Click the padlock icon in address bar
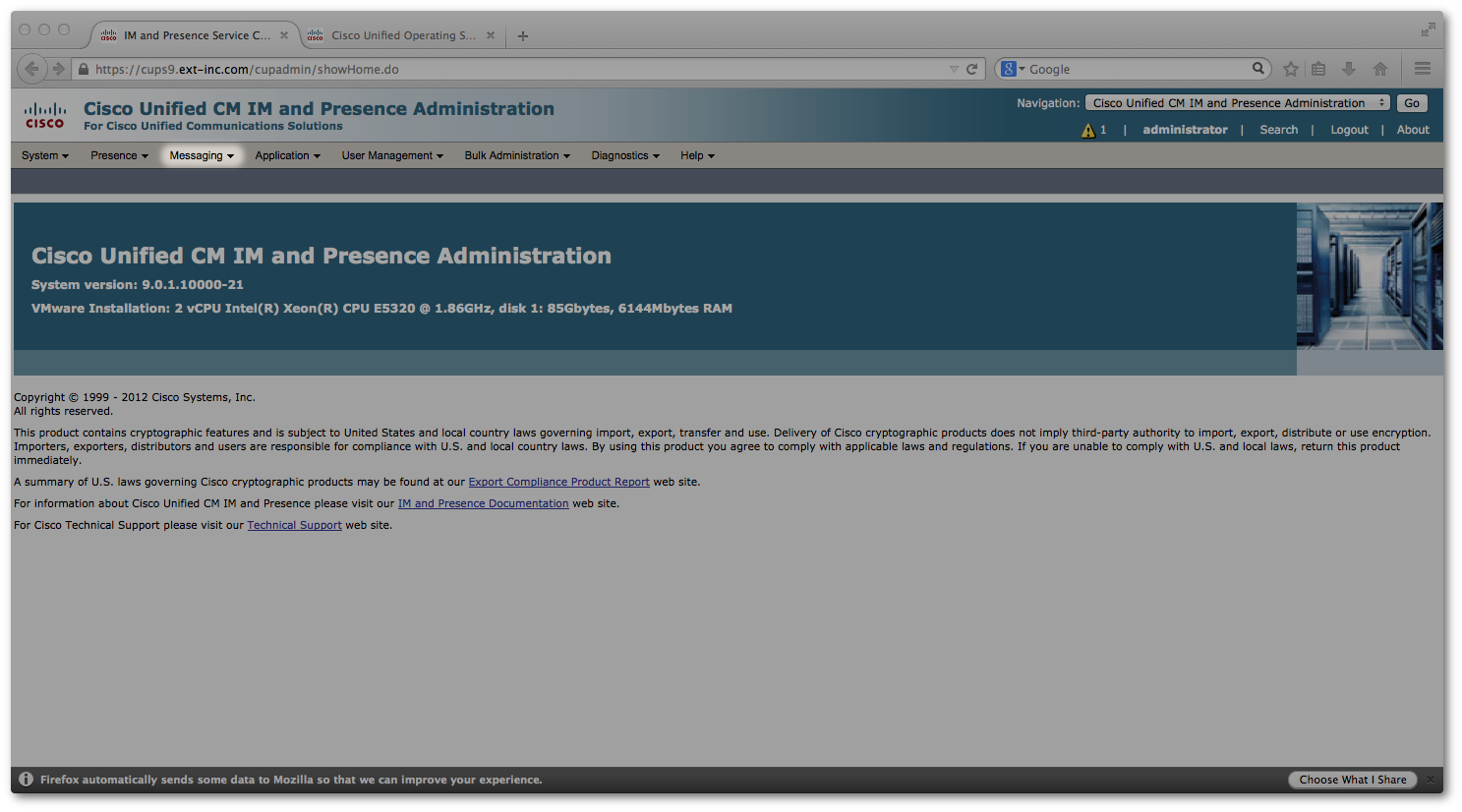 pos(84,69)
